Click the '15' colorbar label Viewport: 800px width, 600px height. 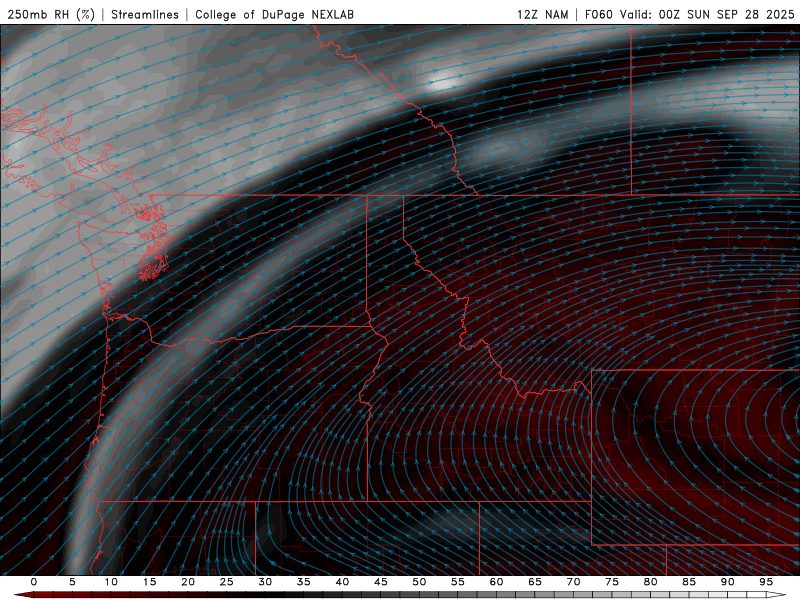(x=149, y=582)
